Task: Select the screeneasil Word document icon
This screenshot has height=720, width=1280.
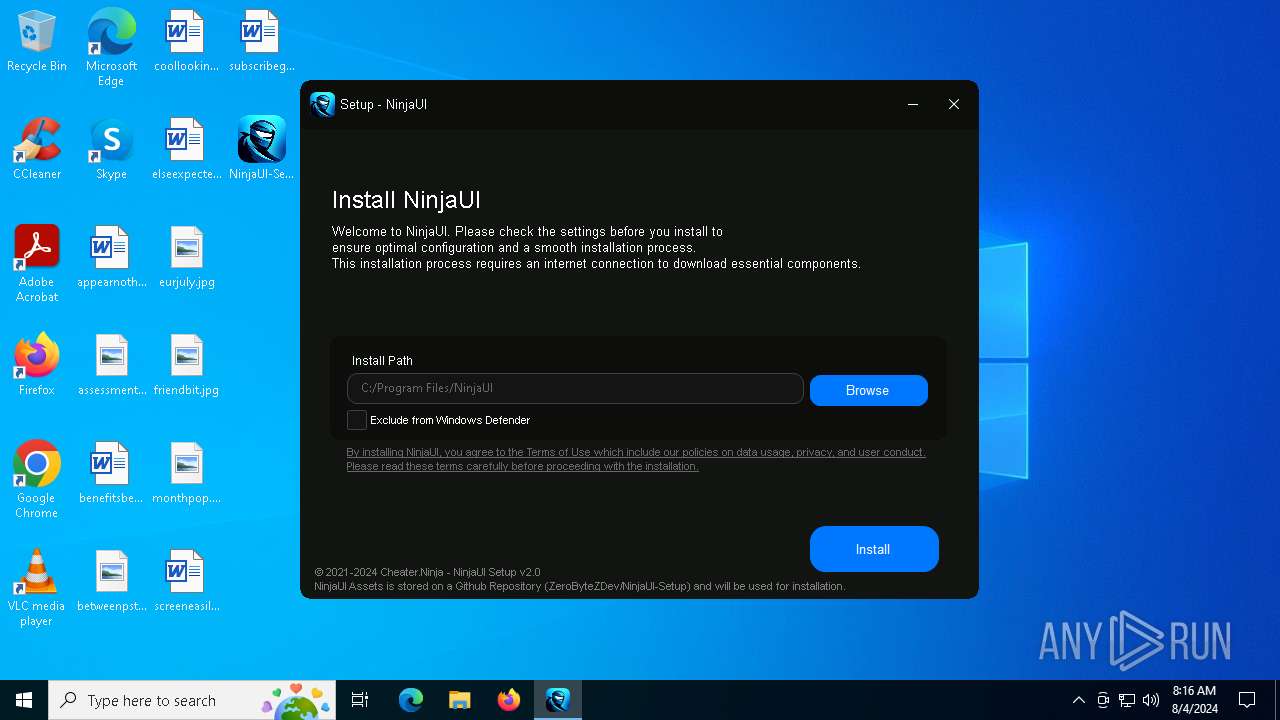Action: [x=186, y=582]
